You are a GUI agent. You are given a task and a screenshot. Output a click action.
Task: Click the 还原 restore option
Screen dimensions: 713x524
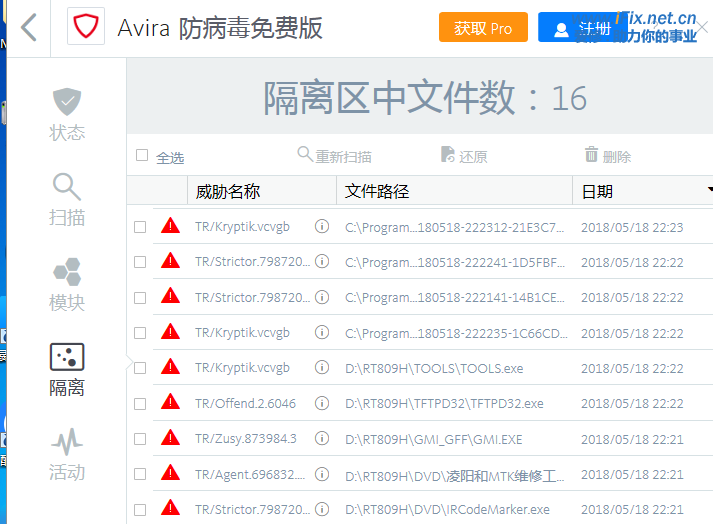(x=464, y=156)
